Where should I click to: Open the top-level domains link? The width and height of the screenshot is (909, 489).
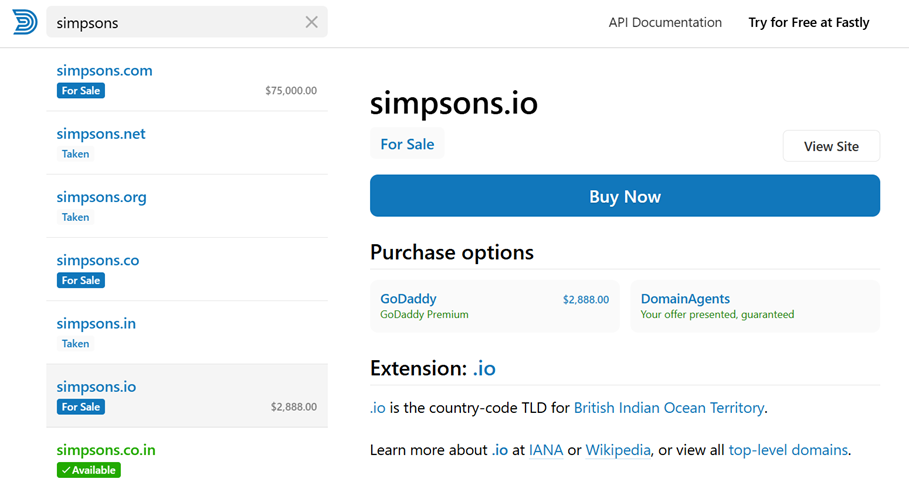coord(788,450)
